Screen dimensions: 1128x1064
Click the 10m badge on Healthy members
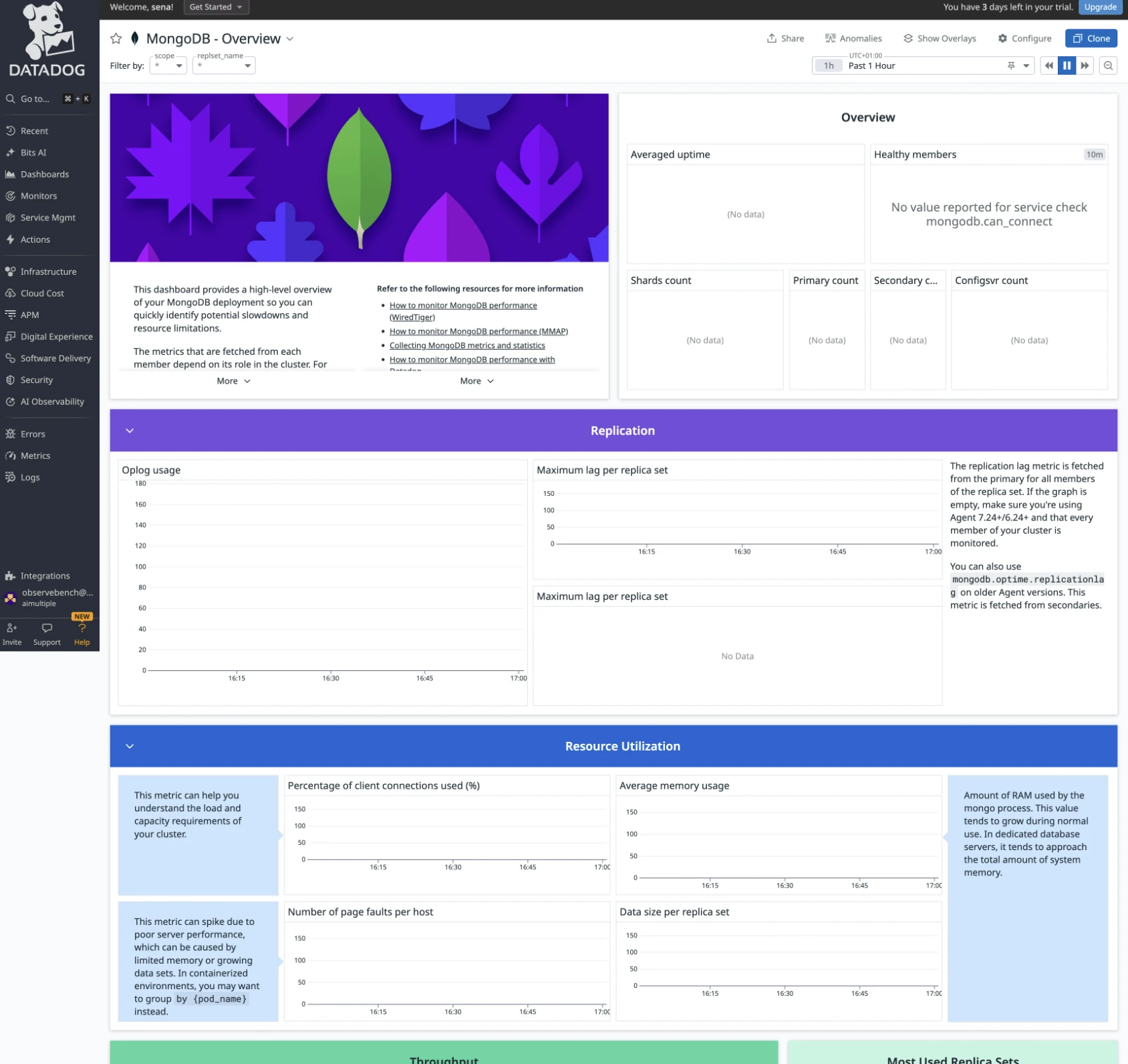pos(1095,155)
